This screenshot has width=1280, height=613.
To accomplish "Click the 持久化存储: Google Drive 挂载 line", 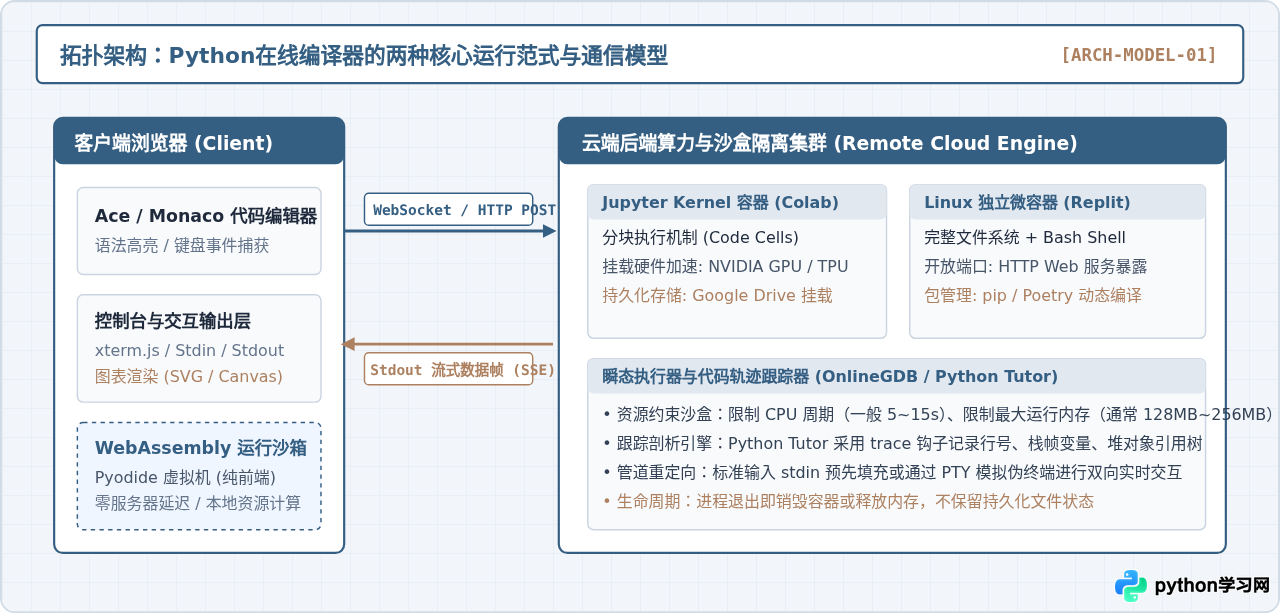I will 717,296.
